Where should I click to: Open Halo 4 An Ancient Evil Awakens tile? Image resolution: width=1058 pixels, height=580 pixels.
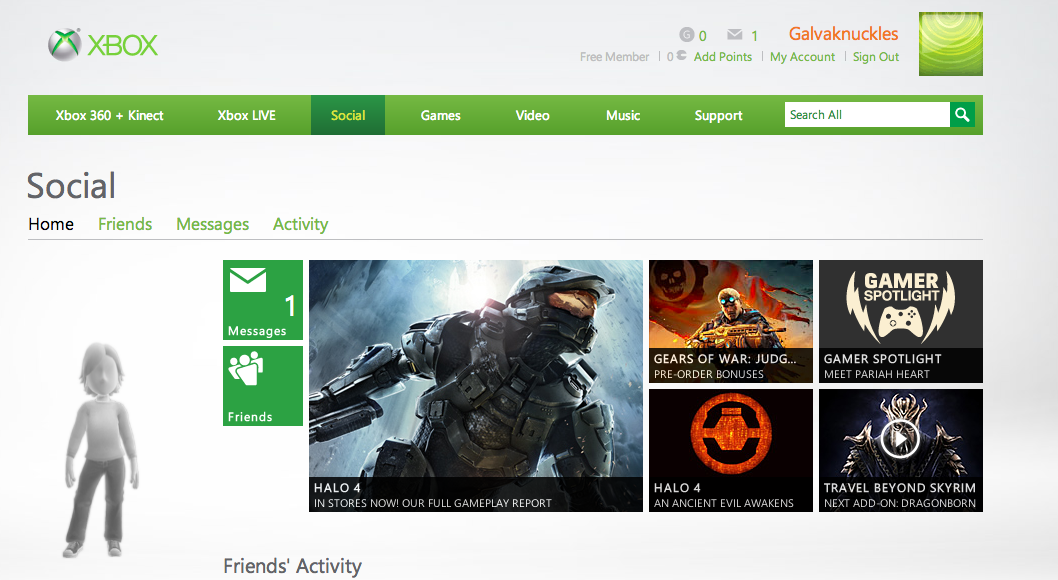pyautogui.click(x=731, y=451)
